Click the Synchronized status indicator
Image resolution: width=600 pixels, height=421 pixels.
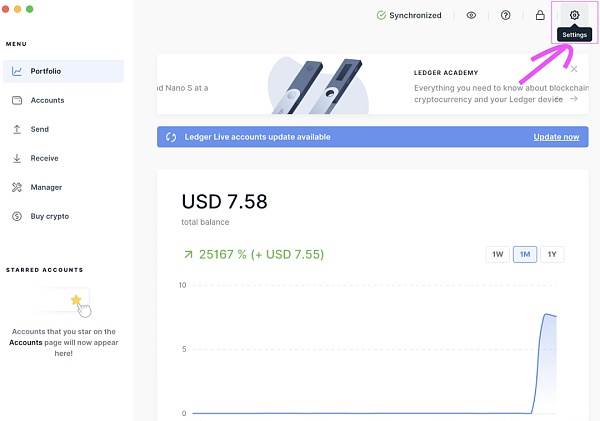[x=409, y=15]
